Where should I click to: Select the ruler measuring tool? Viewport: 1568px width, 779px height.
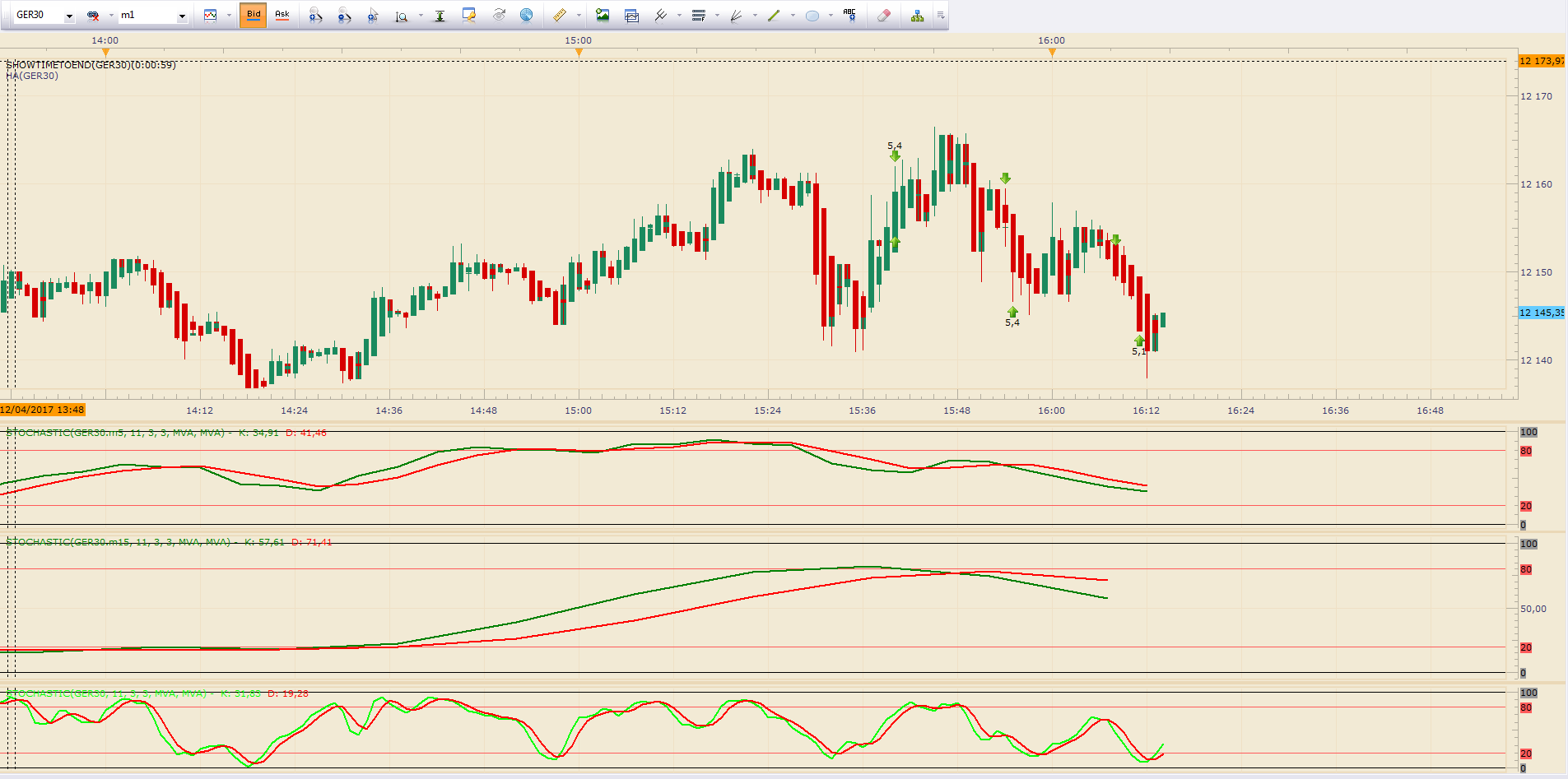[x=560, y=16]
